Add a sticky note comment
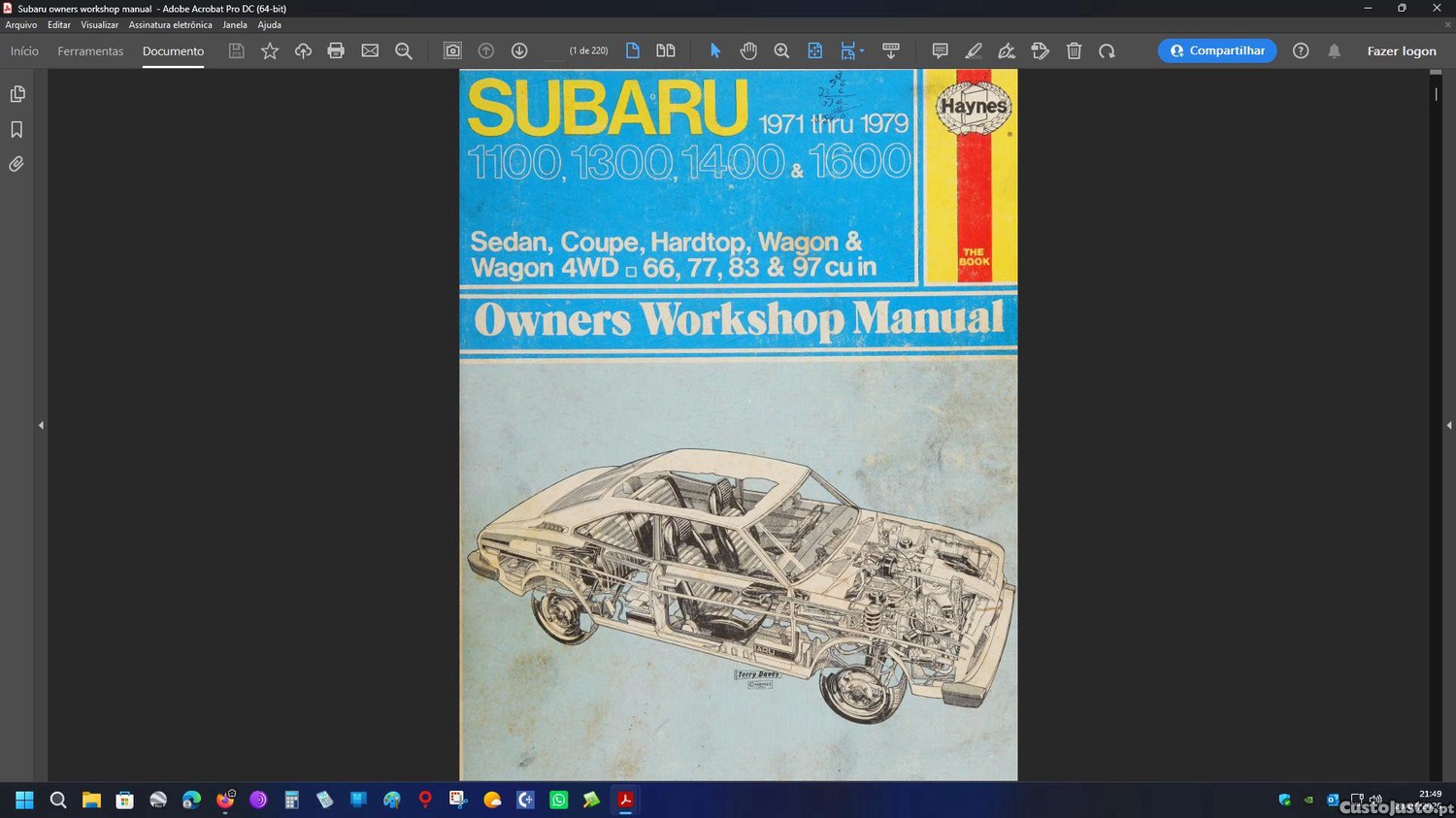The width and height of the screenshot is (1456, 818). (x=940, y=50)
